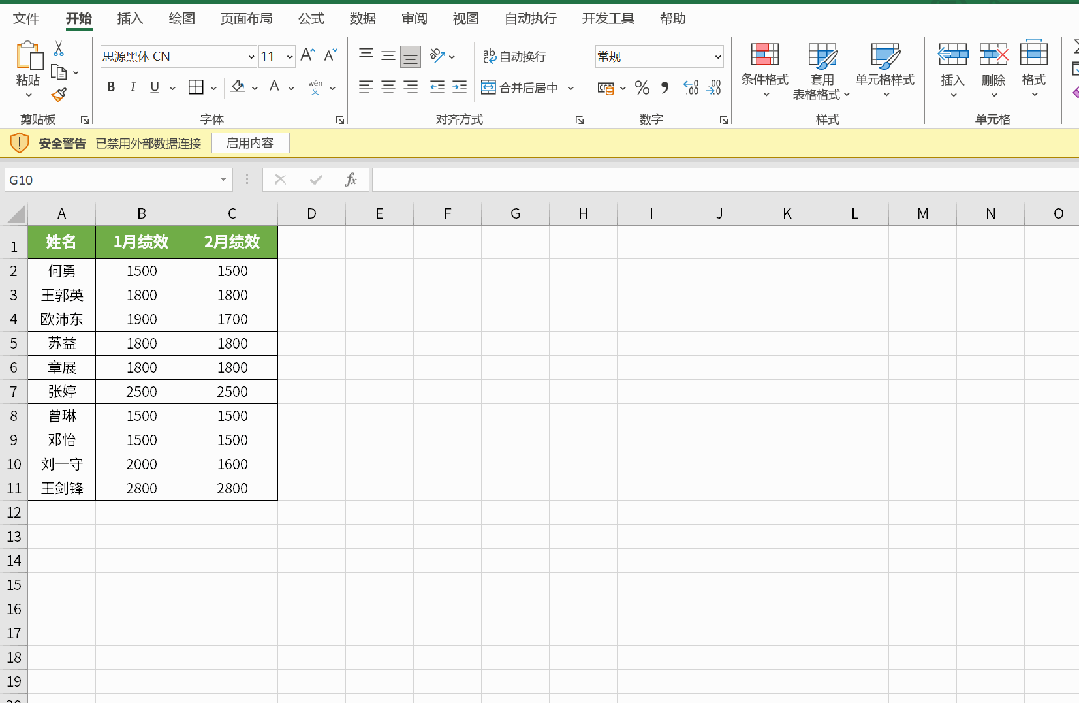Viewport: 1079px width, 703px height.
Task: Toggle Underline formatting
Action: [x=155, y=87]
